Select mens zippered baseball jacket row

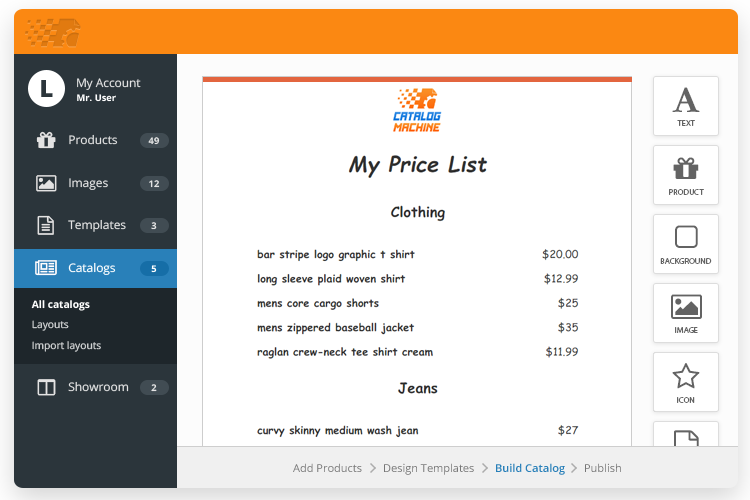(x=417, y=327)
